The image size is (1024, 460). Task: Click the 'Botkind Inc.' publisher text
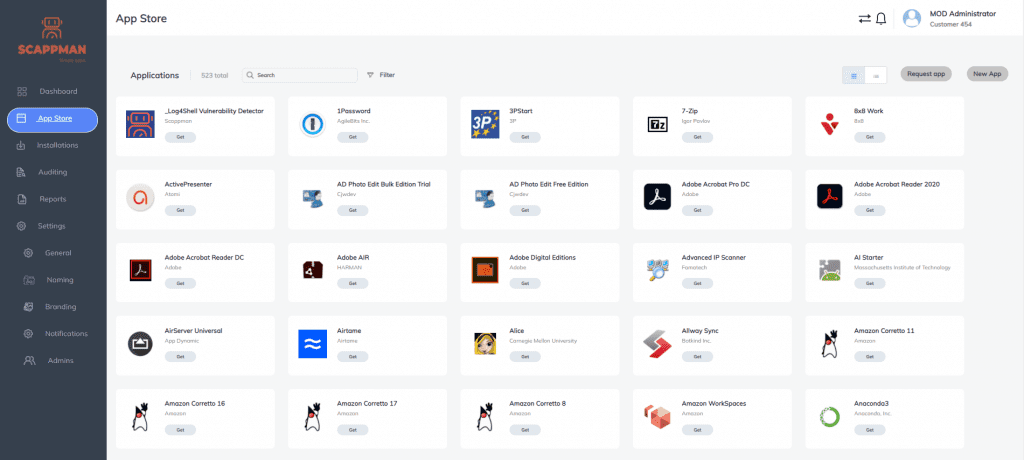point(696,341)
